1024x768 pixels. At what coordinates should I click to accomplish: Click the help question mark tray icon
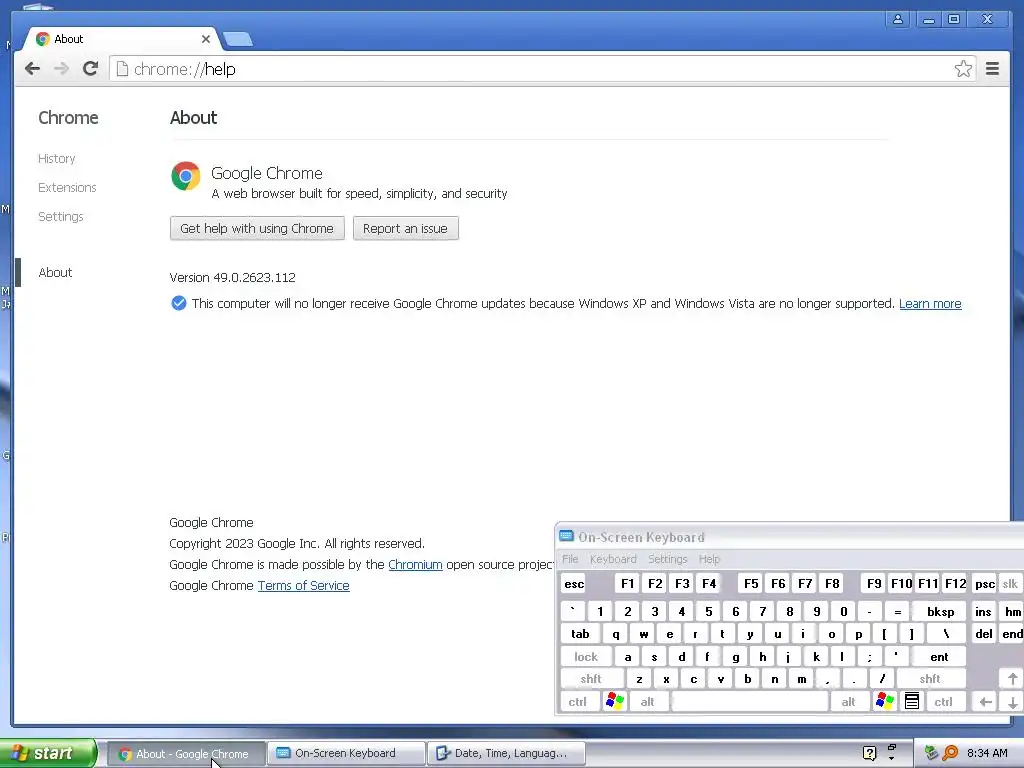pyautogui.click(x=869, y=754)
